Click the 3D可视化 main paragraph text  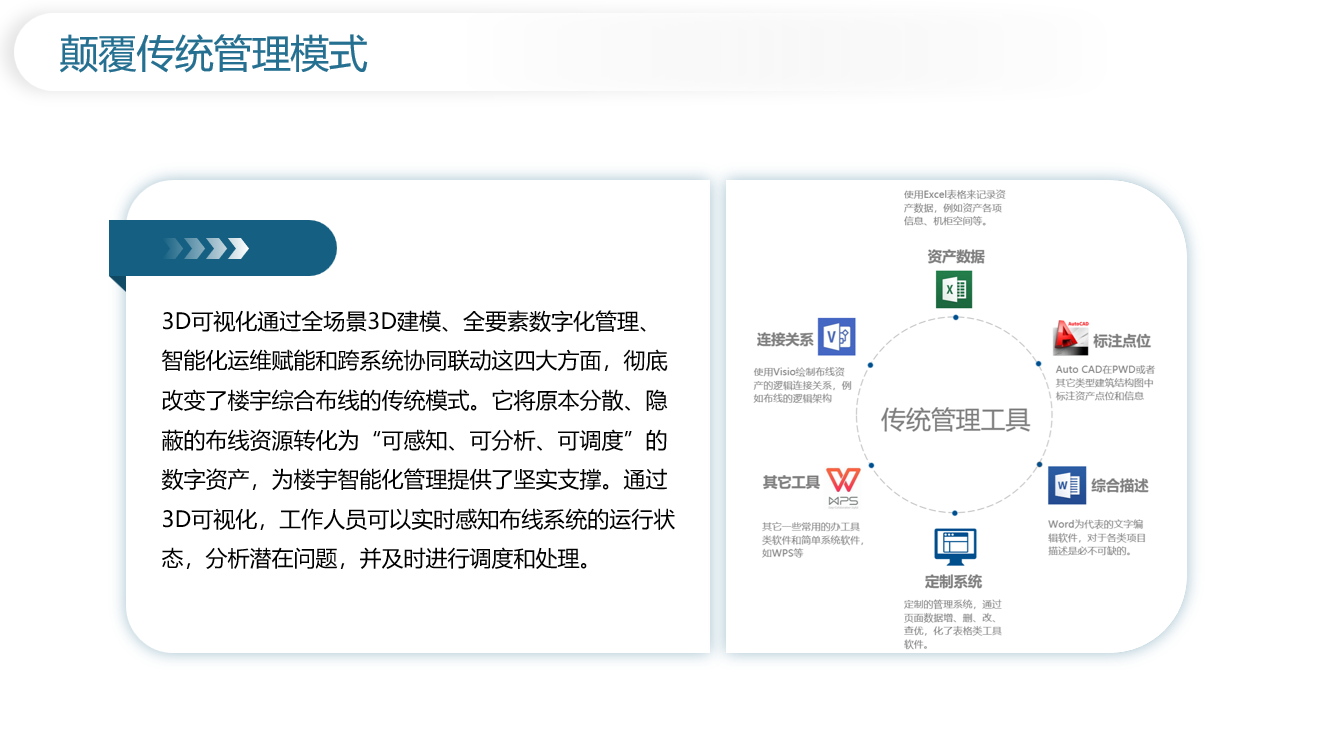point(417,440)
